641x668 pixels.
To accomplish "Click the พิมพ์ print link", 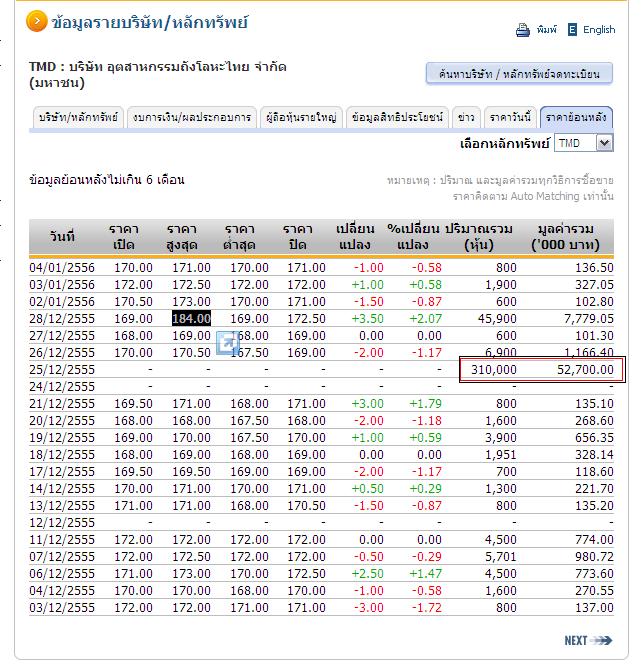I will click(546, 30).
